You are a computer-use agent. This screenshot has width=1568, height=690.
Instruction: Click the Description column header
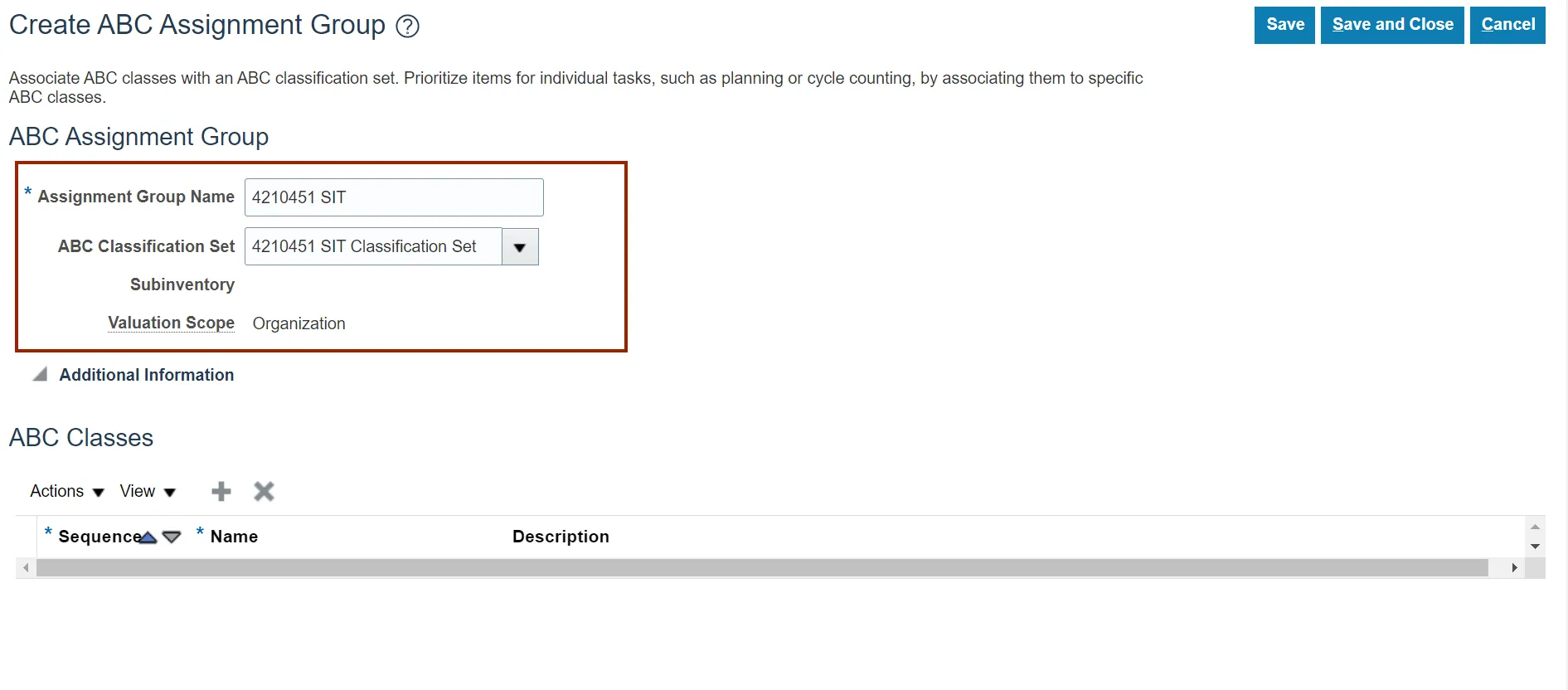(561, 537)
